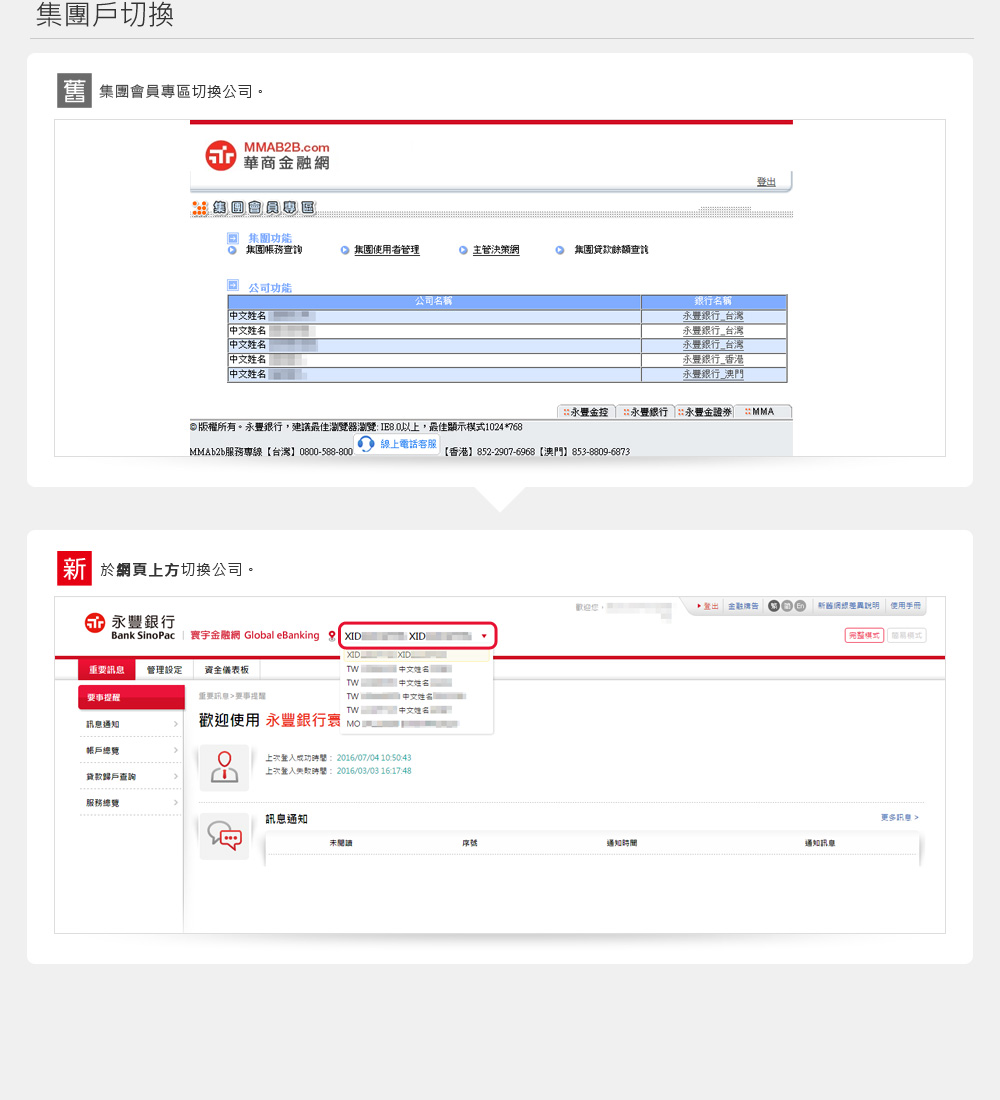This screenshot has width=1000, height=1100.
Task: Select the 要事提醒 sidebar item
Action: [131, 697]
